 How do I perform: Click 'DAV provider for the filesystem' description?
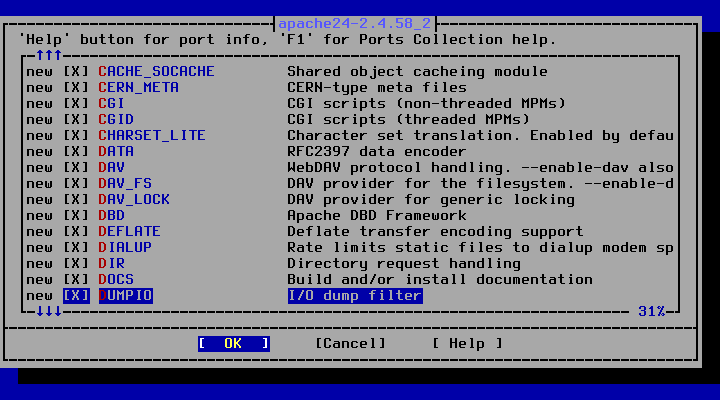point(480,183)
